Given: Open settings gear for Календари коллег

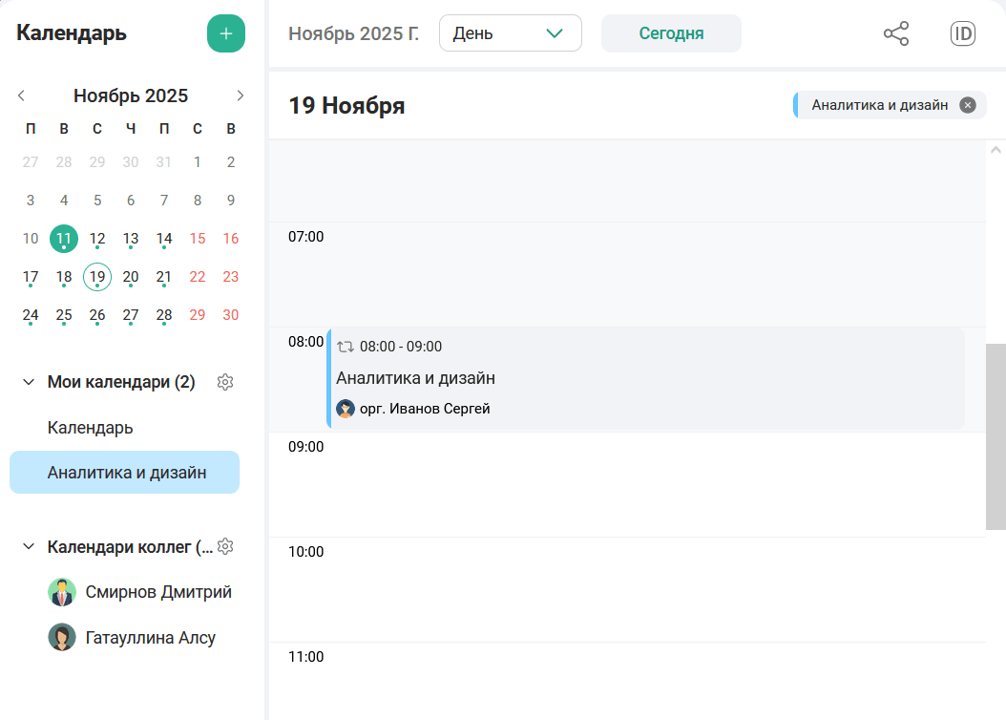Looking at the screenshot, I should [225, 547].
